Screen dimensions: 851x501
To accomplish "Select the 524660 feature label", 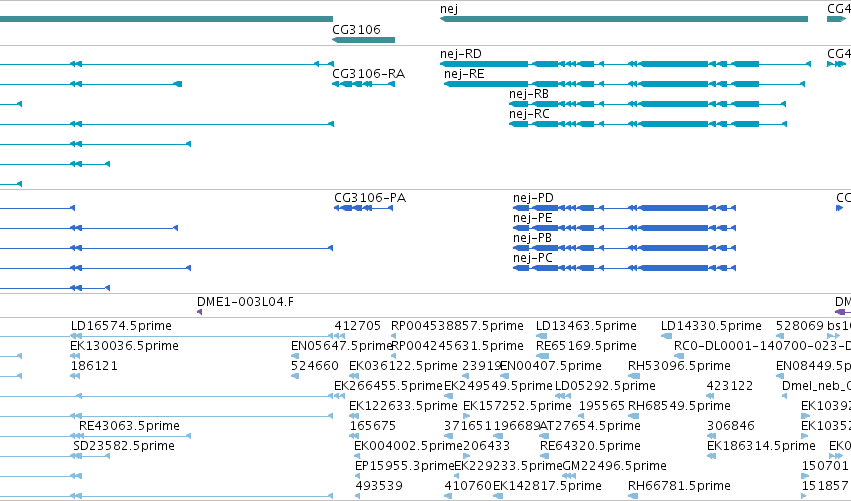I will coord(315,366).
